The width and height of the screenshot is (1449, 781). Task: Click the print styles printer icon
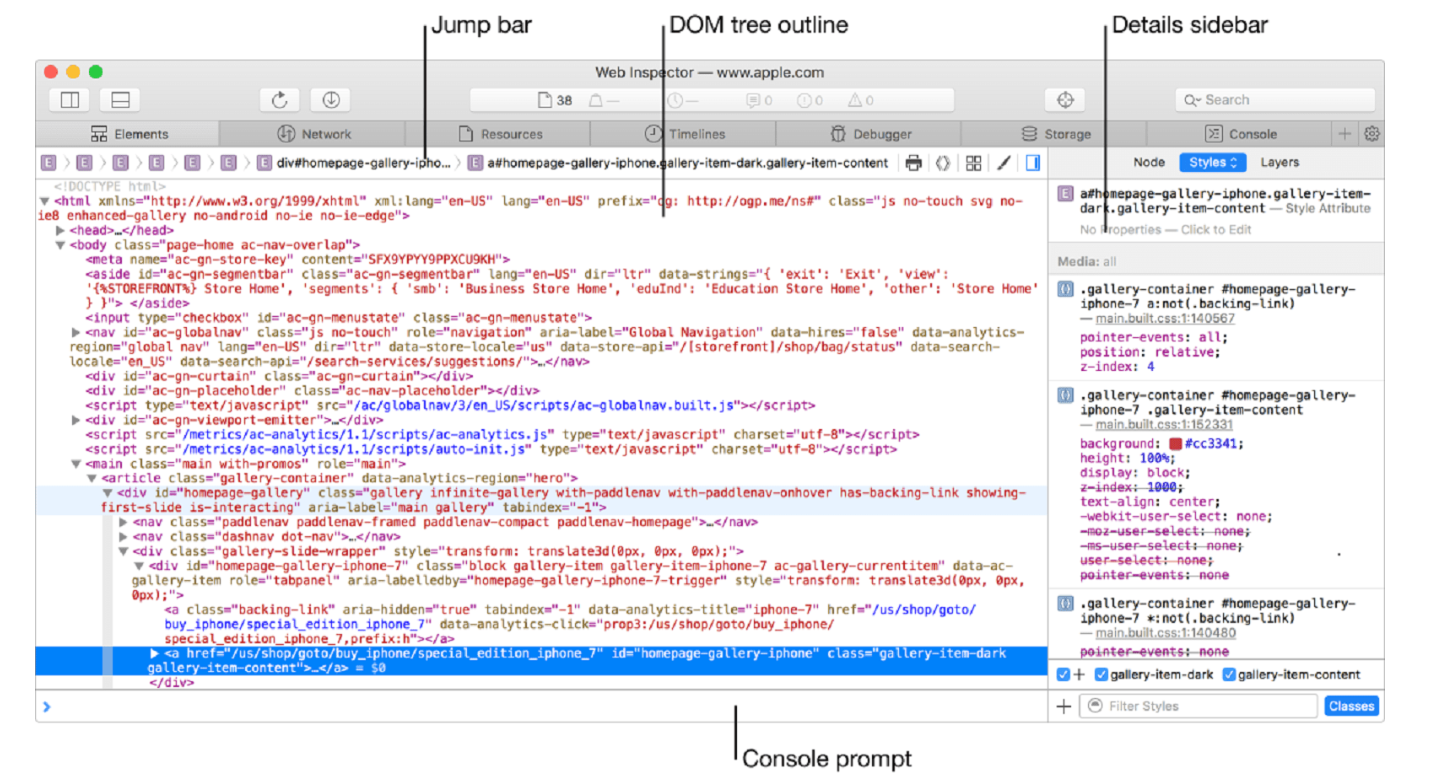pos(913,163)
